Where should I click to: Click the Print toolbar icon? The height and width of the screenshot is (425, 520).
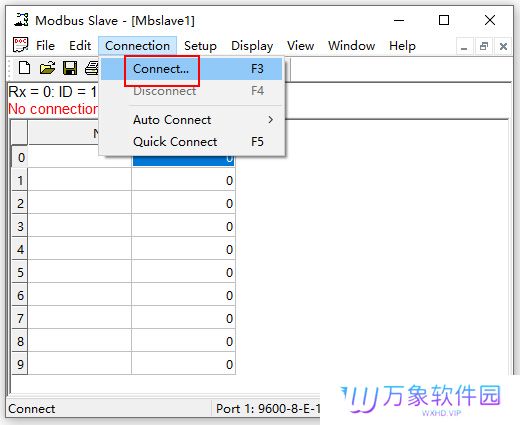click(91, 68)
